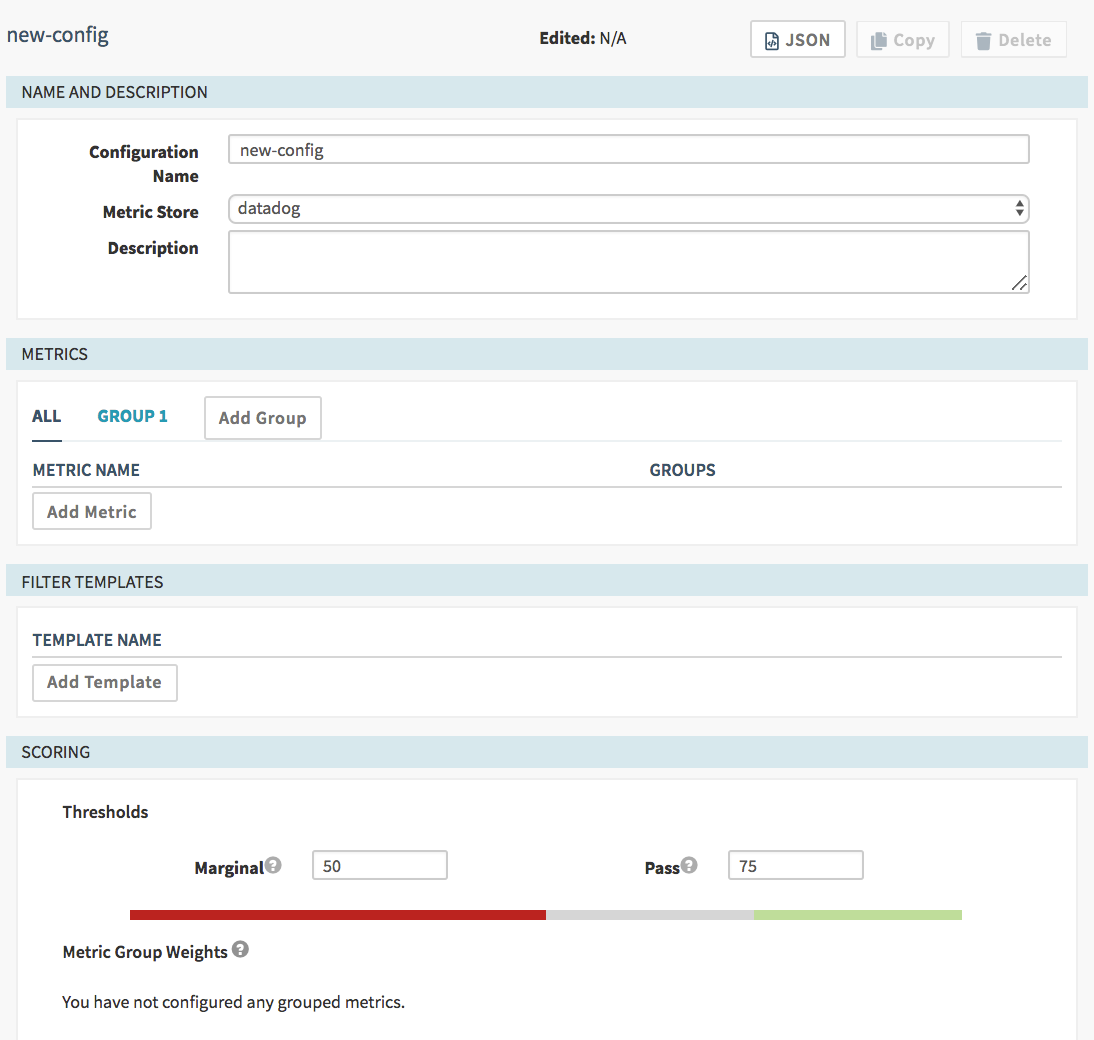
Task: Click the Add Group button
Action: point(262,418)
